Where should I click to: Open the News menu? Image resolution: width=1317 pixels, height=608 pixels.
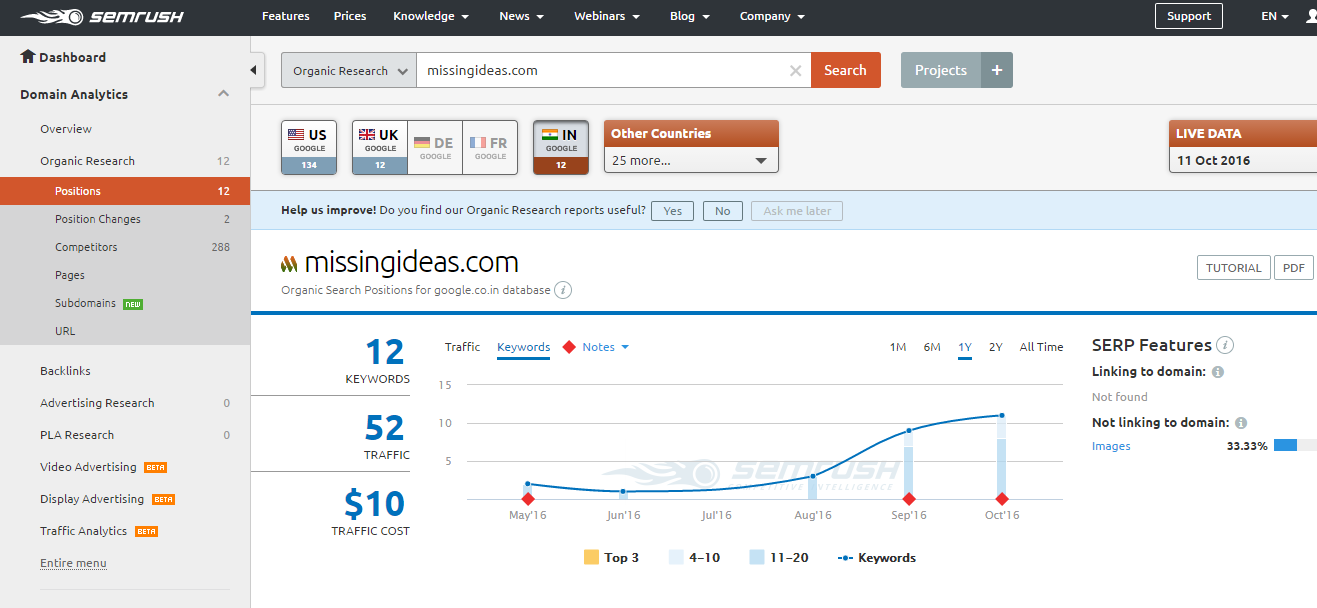(522, 16)
